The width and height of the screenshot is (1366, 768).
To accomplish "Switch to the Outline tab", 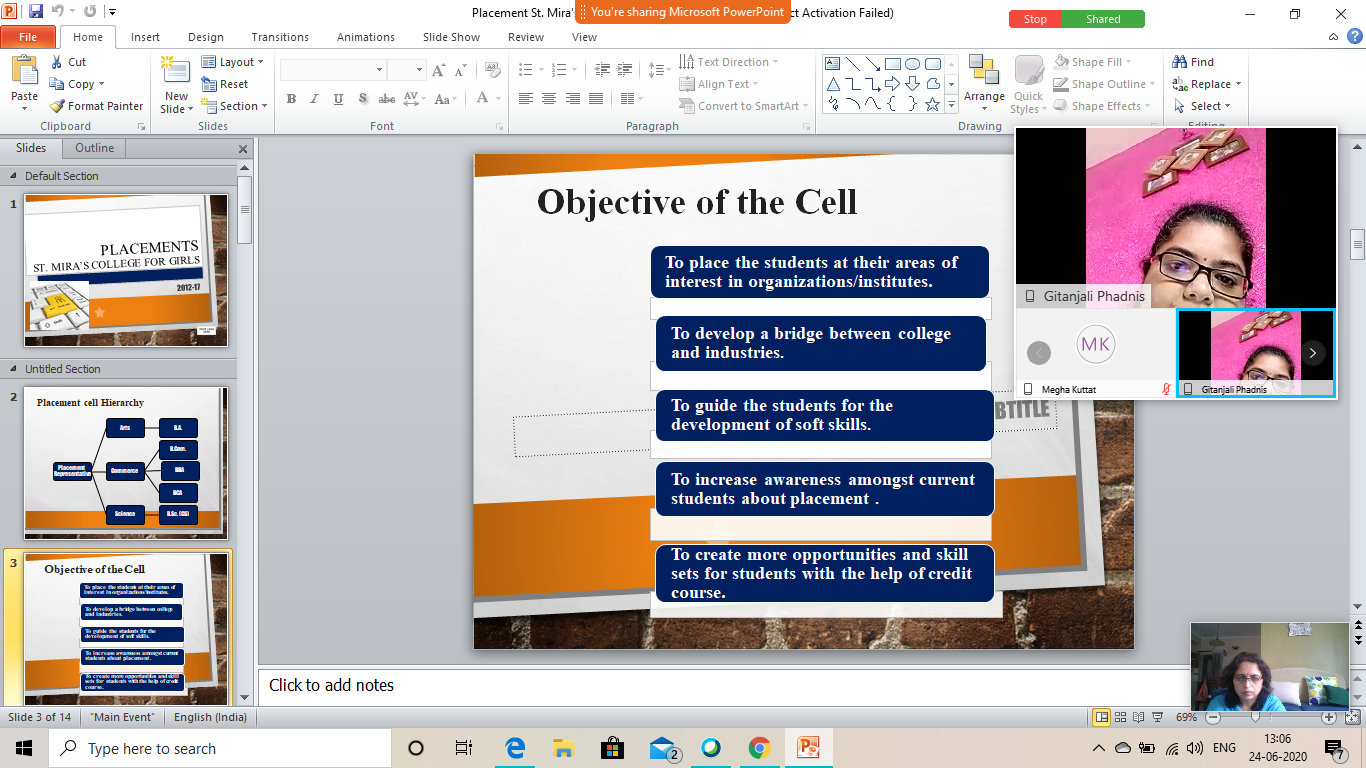I will pyautogui.click(x=93, y=148).
